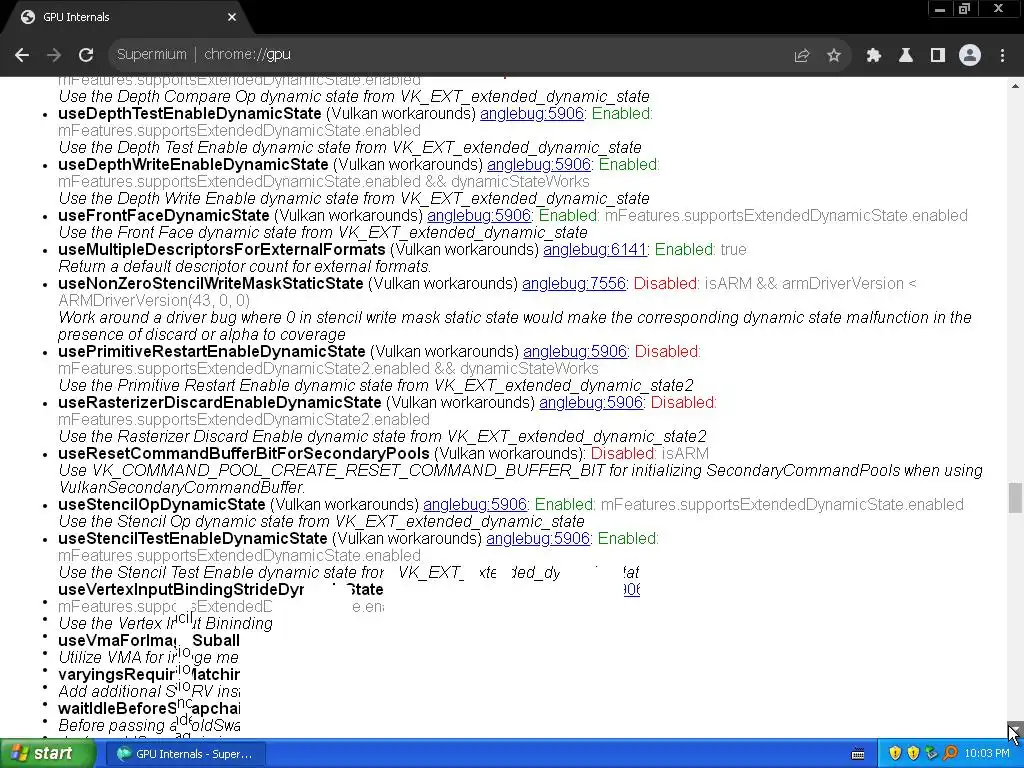
Task: Click the on-screen keyboard taskbar icon
Action: click(858, 754)
